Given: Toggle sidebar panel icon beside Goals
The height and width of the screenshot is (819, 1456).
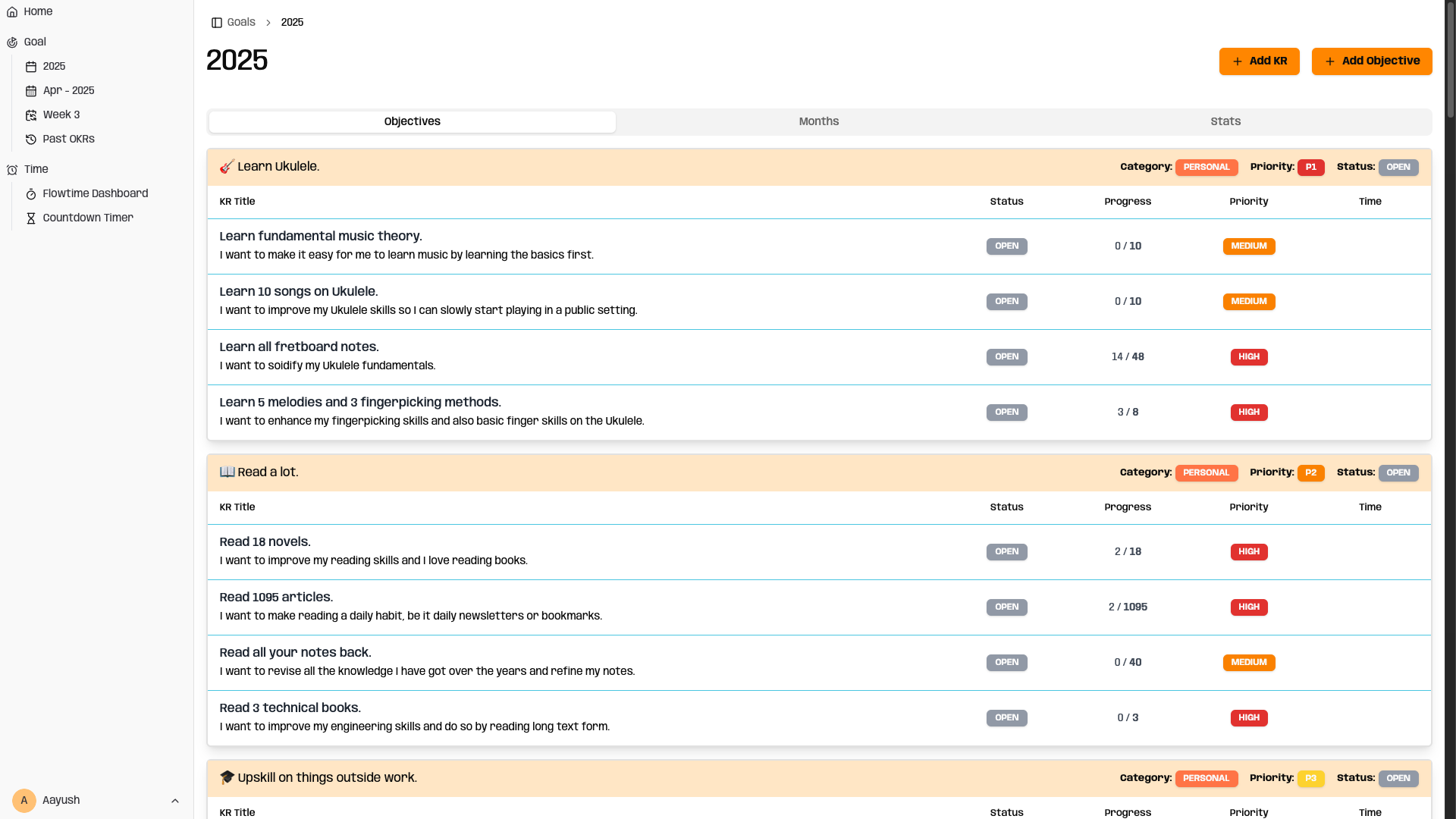Looking at the screenshot, I should click(217, 23).
